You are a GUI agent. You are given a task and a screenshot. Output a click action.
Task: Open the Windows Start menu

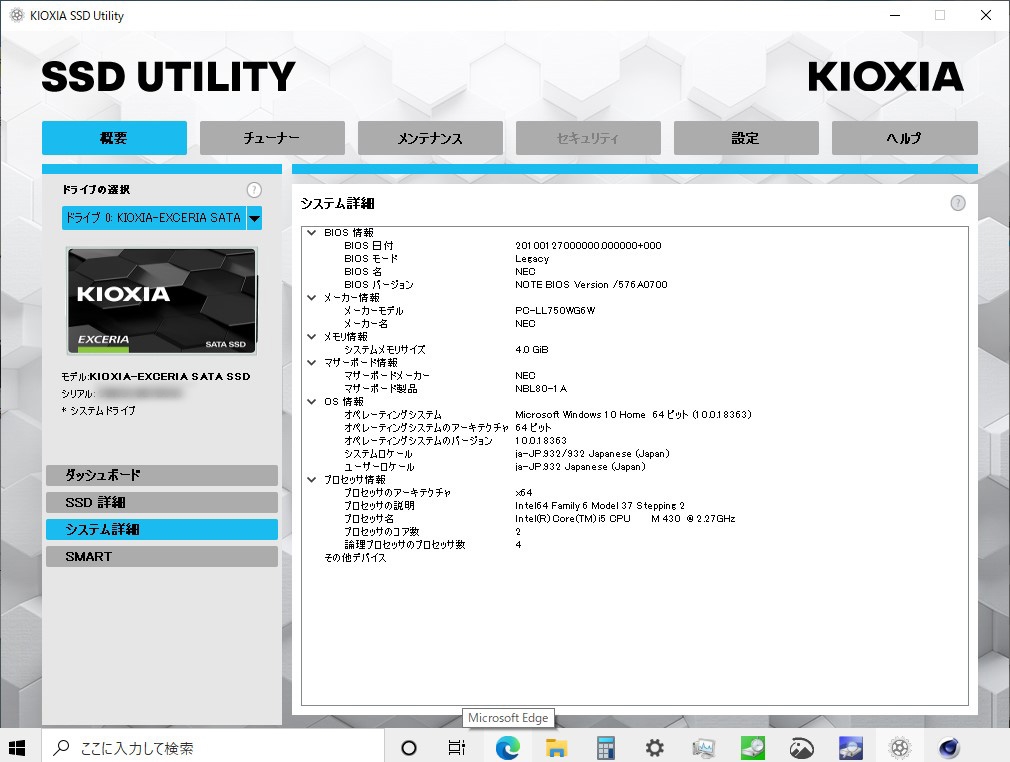[x=17, y=748]
